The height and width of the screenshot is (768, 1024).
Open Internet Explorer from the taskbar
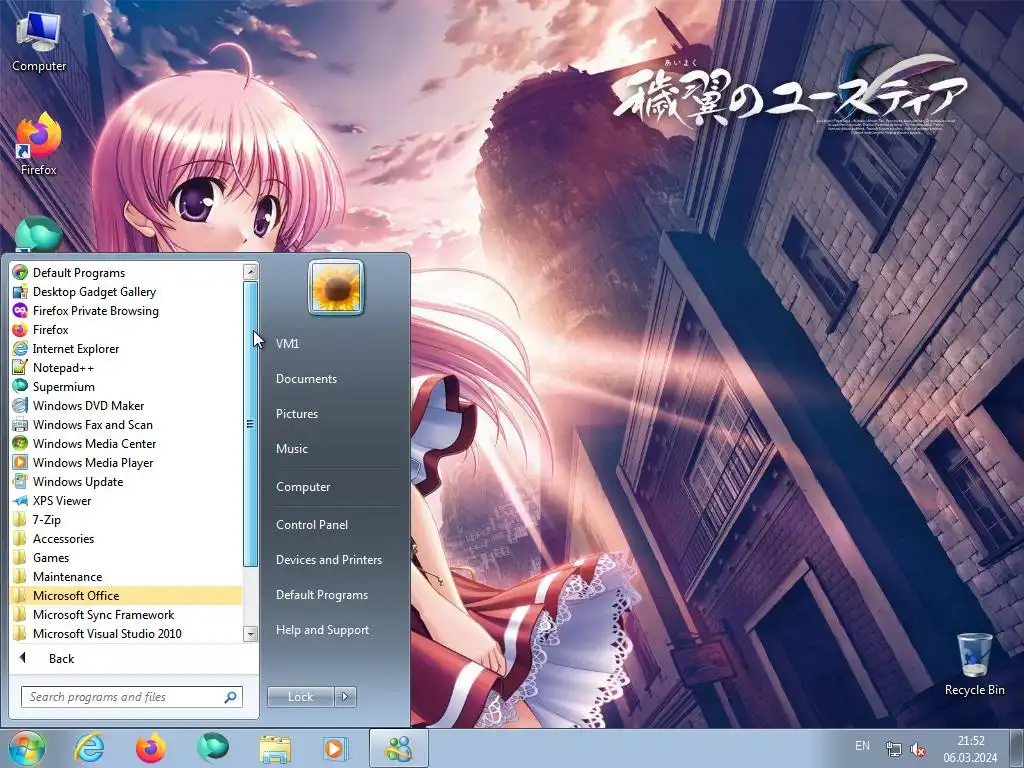[x=89, y=748]
